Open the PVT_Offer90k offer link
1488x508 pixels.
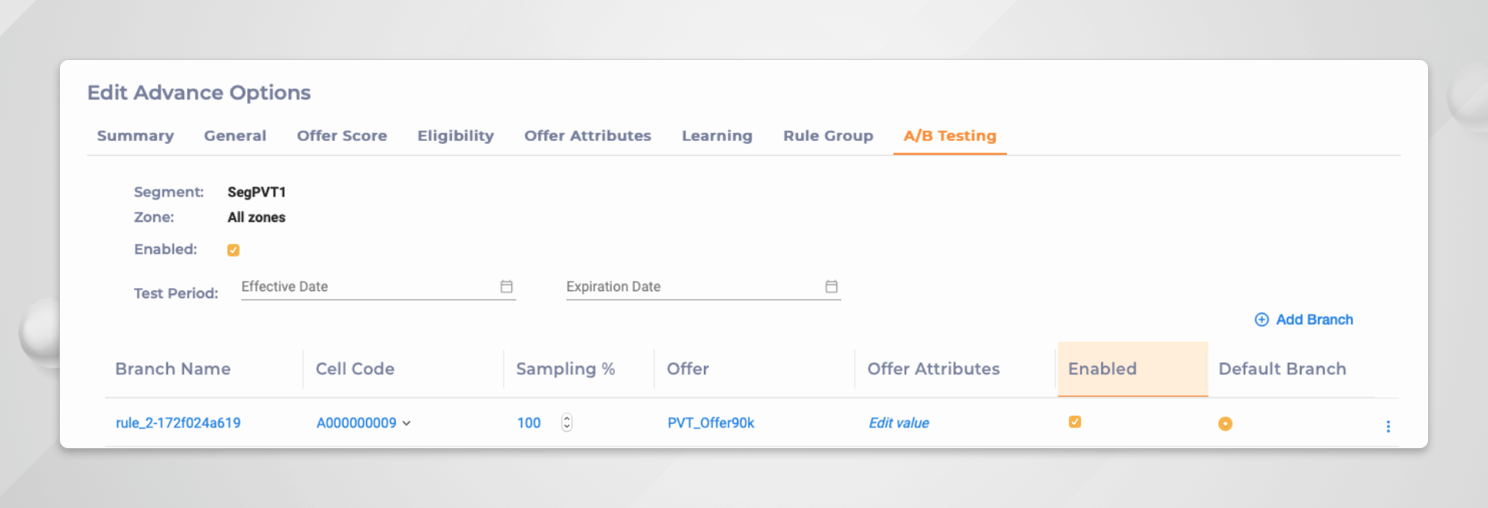click(711, 423)
